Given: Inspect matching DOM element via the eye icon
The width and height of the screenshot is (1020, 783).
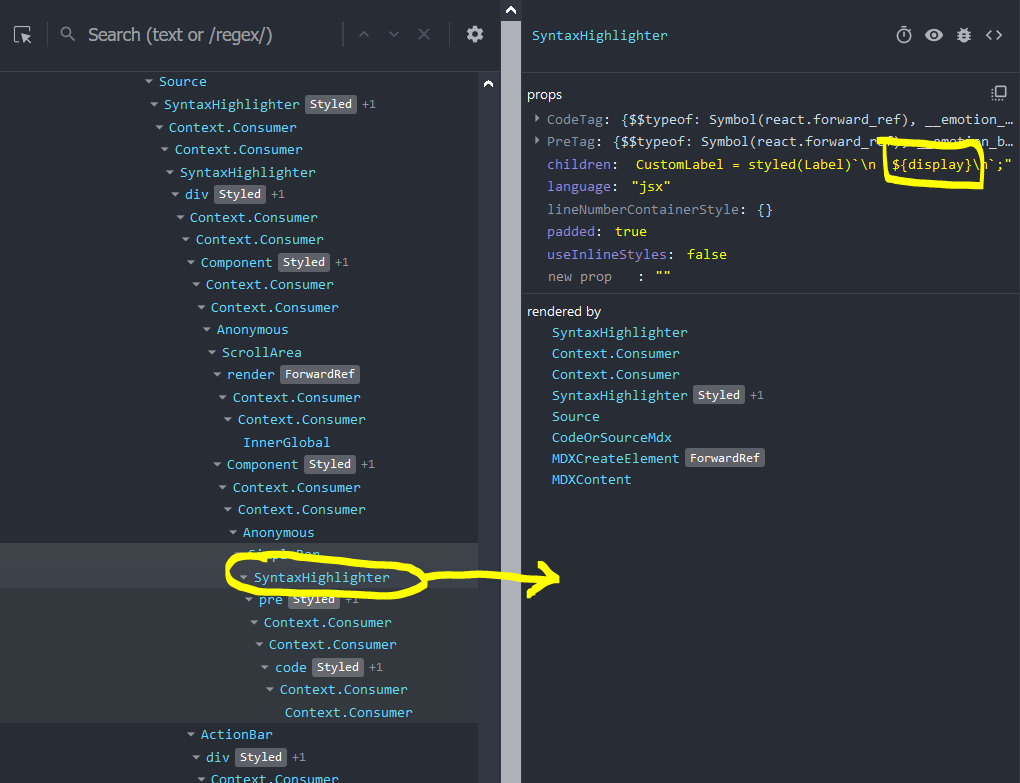Looking at the screenshot, I should (x=933, y=34).
